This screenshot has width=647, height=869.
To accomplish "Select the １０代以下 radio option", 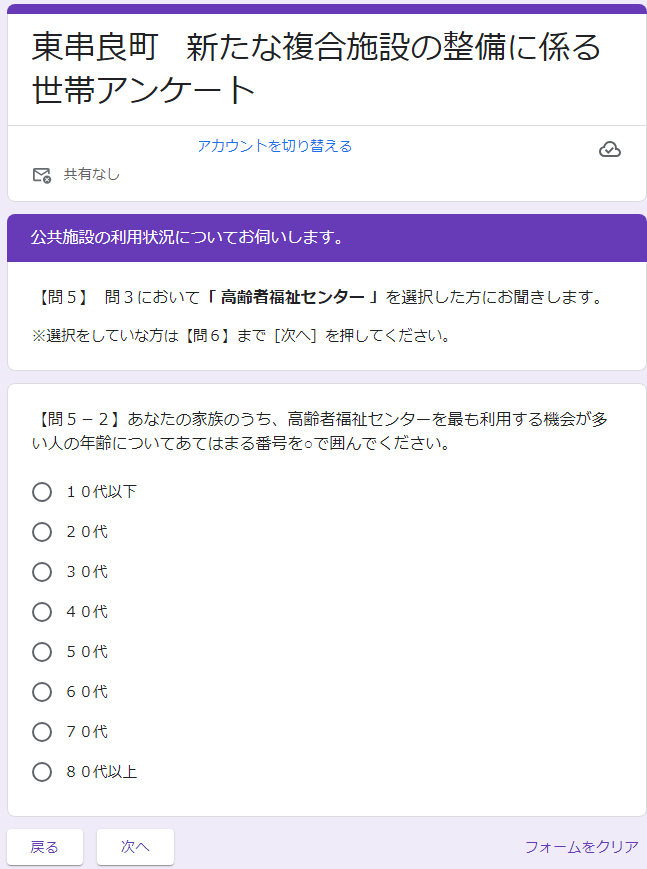I will (42, 492).
